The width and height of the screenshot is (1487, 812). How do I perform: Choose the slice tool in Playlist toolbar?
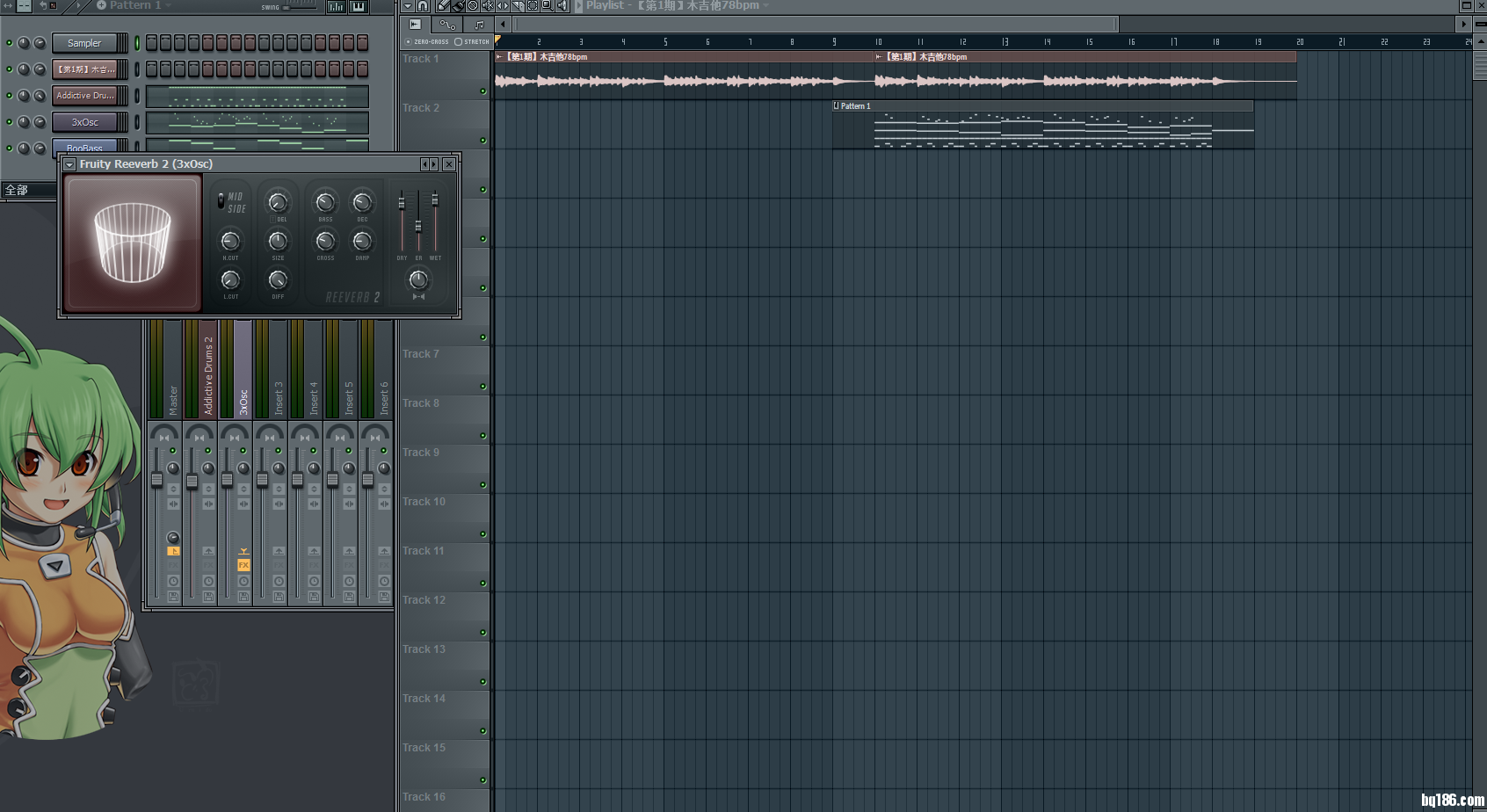point(518,6)
